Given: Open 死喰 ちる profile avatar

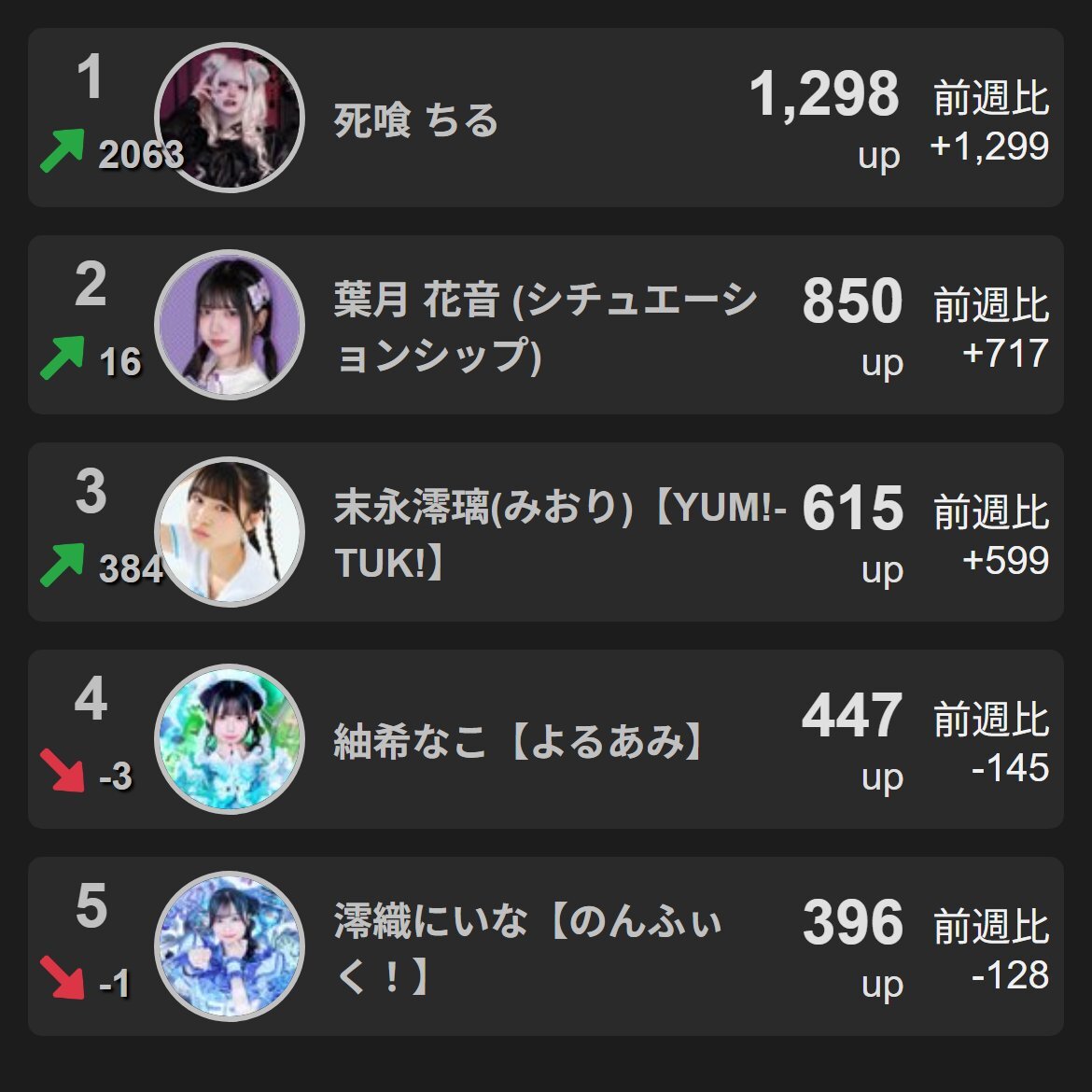Looking at the screenshot, I should click(229, 117).
